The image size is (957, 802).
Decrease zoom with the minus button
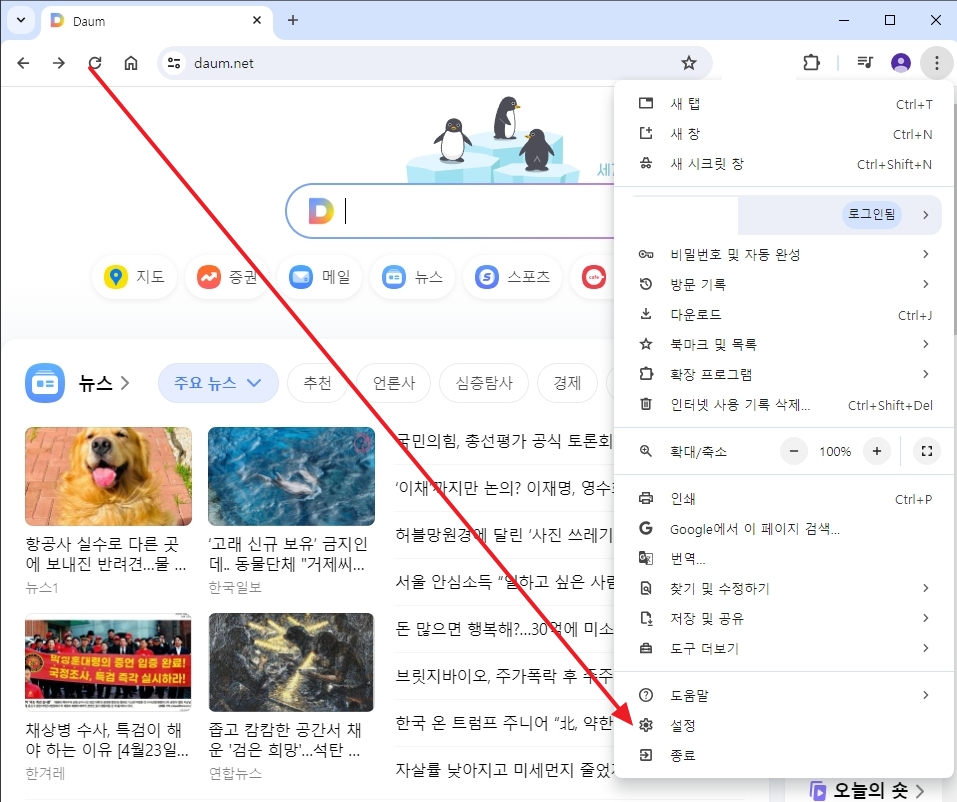(x=793, y=452)
